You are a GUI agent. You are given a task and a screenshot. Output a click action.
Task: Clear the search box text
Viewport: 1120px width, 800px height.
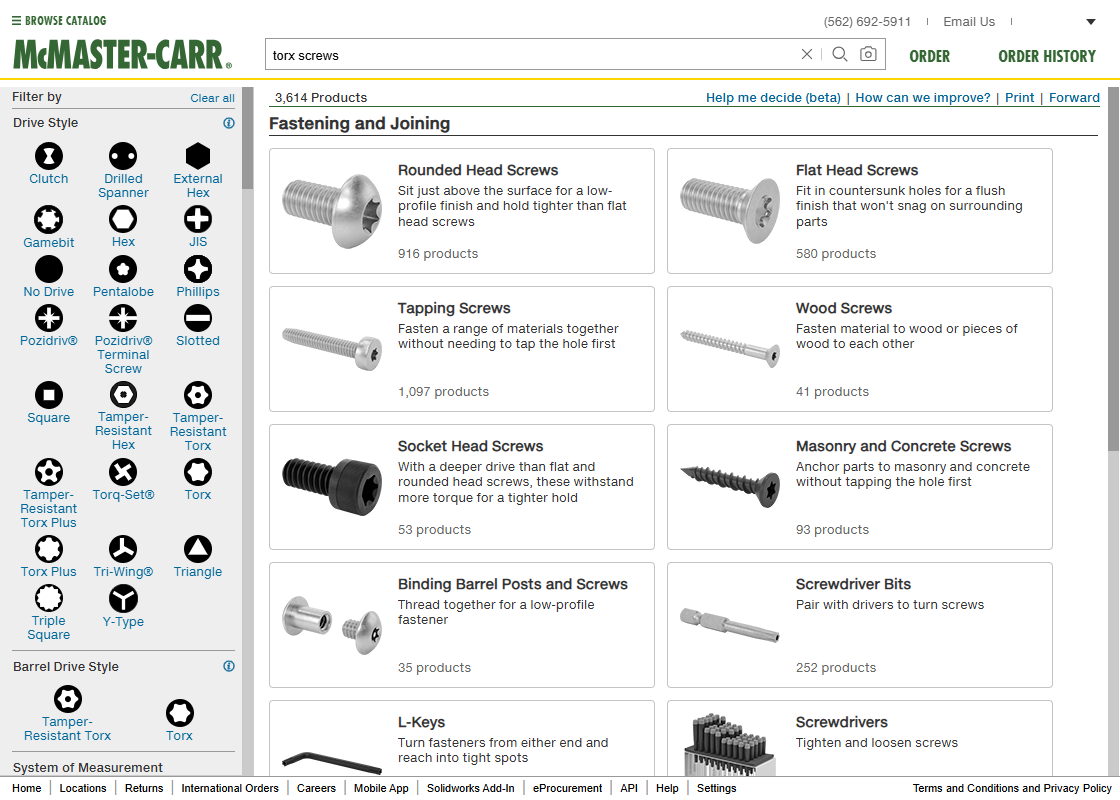(806, 54)
